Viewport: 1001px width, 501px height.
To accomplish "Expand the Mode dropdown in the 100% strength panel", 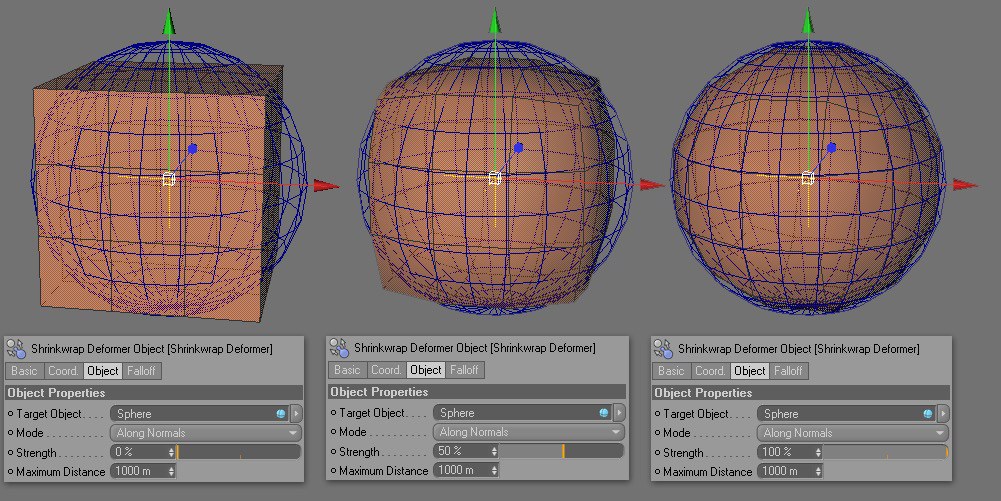I will coord(852,433).
